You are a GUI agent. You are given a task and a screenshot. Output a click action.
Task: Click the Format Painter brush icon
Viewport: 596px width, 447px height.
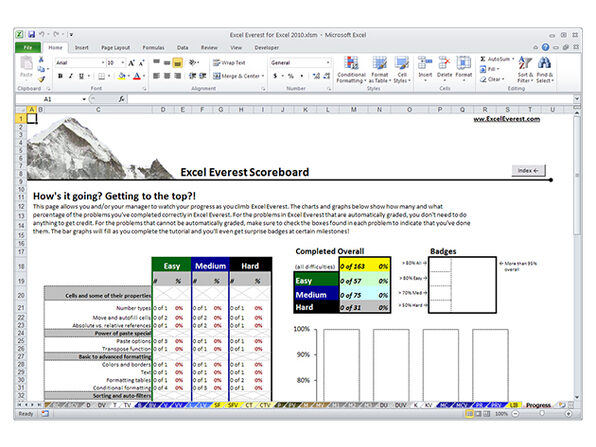41,79
